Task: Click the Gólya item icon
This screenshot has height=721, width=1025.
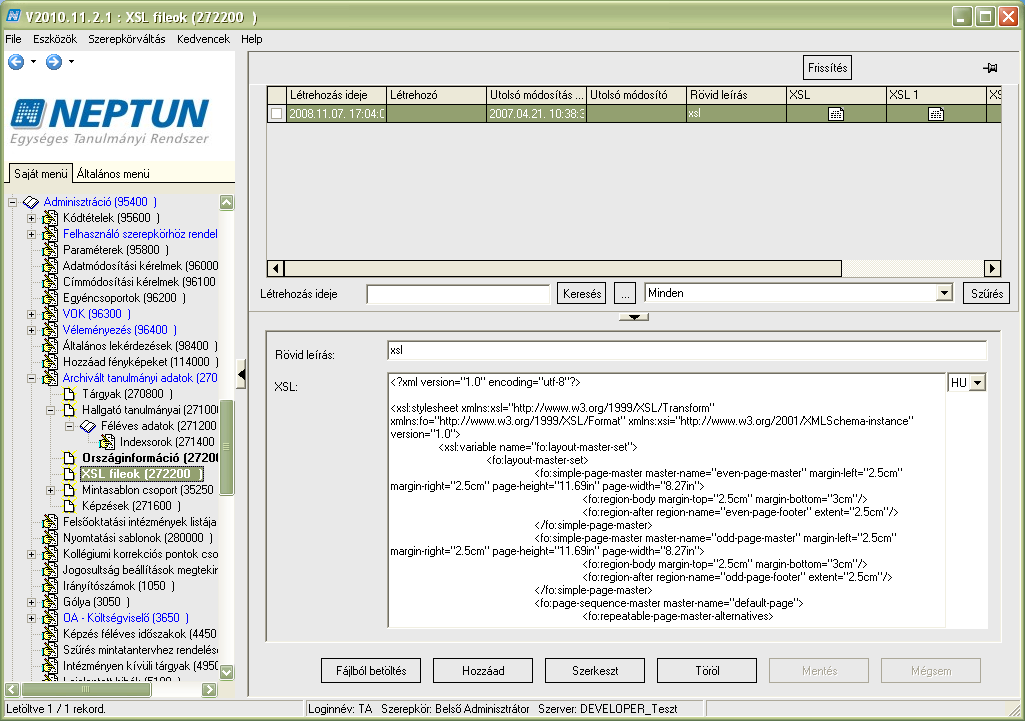Action: click(x=50, y=602)
